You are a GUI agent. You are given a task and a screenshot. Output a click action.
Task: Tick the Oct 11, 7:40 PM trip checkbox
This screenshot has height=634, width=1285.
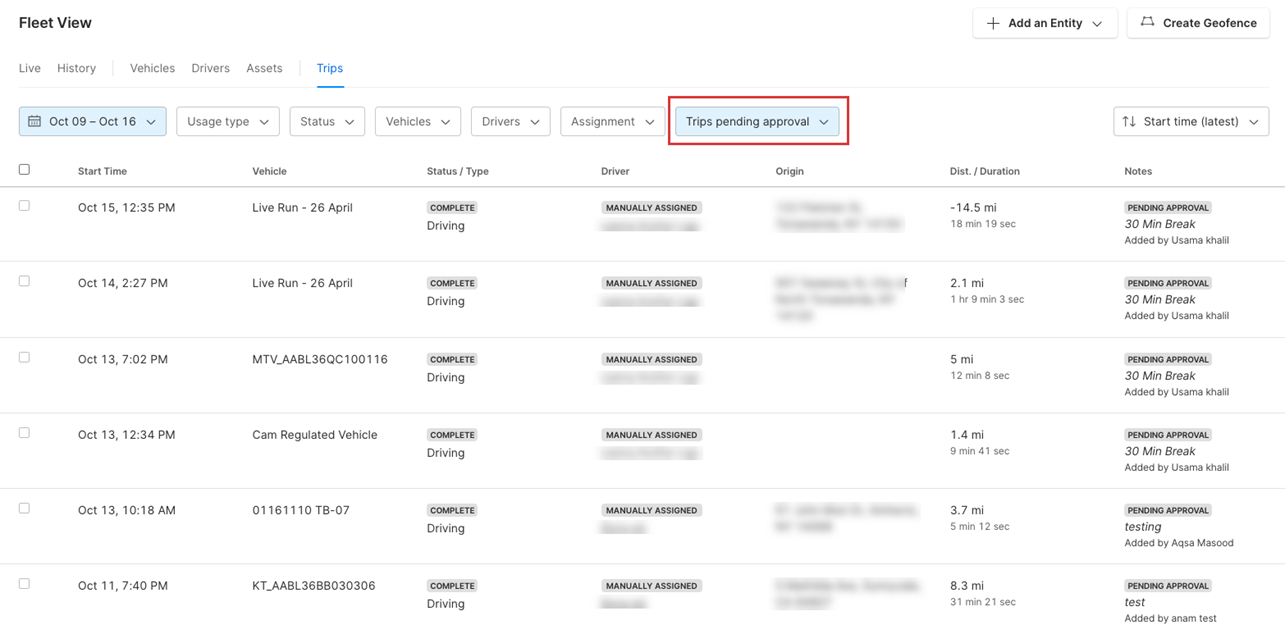point(25,584)
